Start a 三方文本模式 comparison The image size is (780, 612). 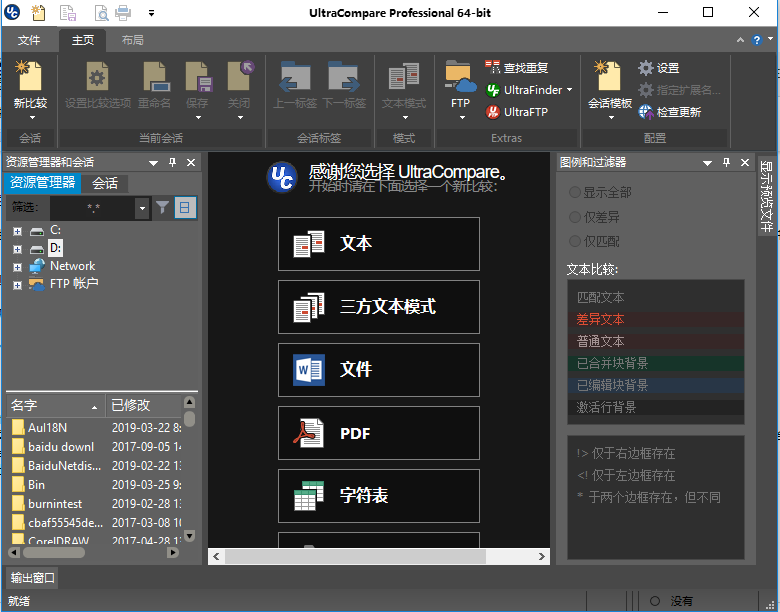379,307
